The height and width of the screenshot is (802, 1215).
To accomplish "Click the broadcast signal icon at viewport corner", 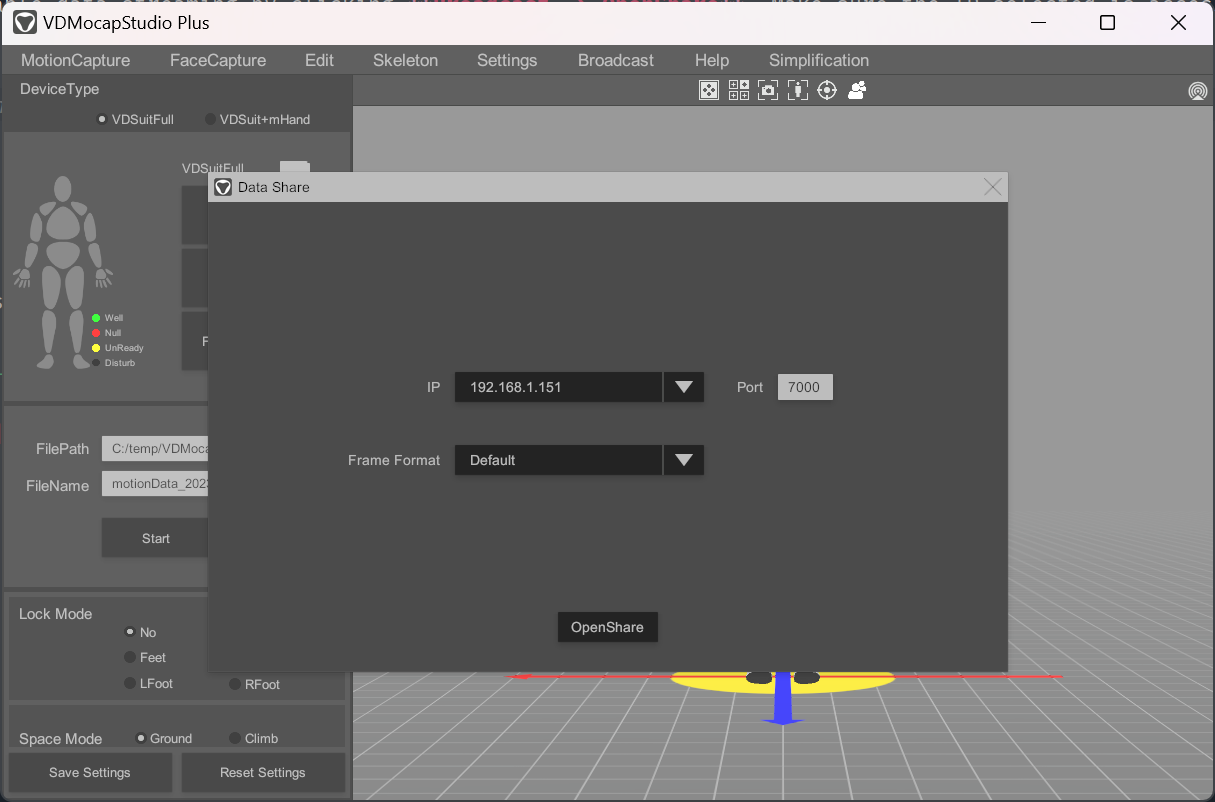I will pyautogui.click(x=1197, y=91).
